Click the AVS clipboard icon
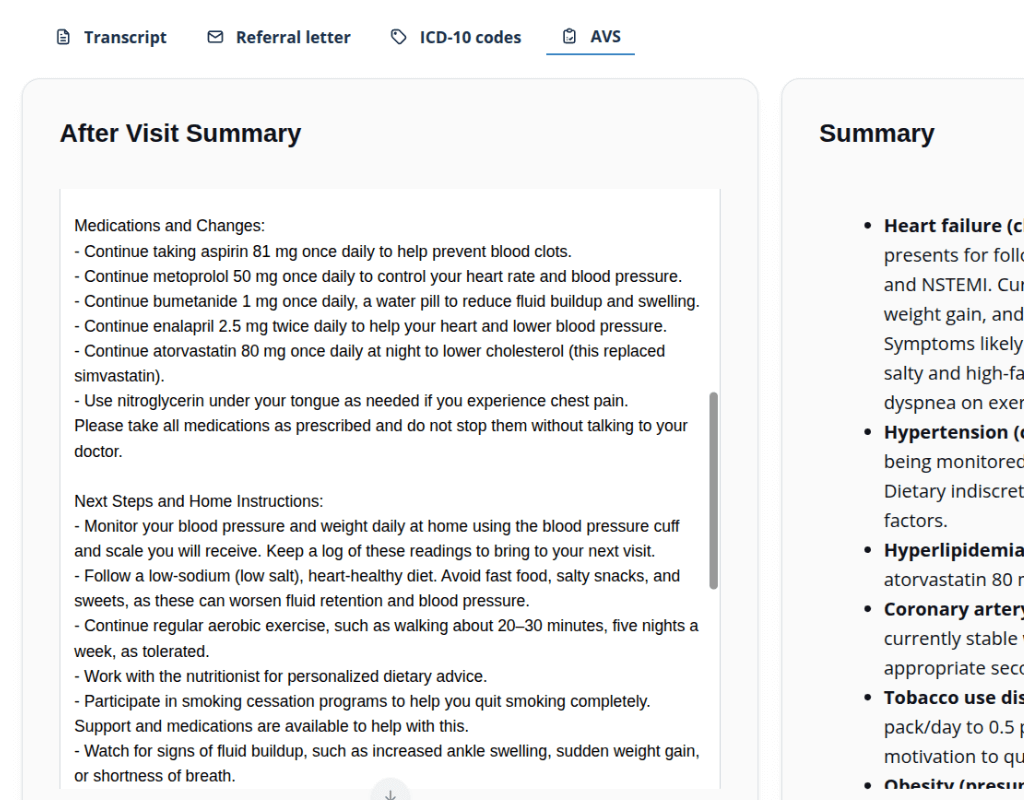 pos(569,37)
